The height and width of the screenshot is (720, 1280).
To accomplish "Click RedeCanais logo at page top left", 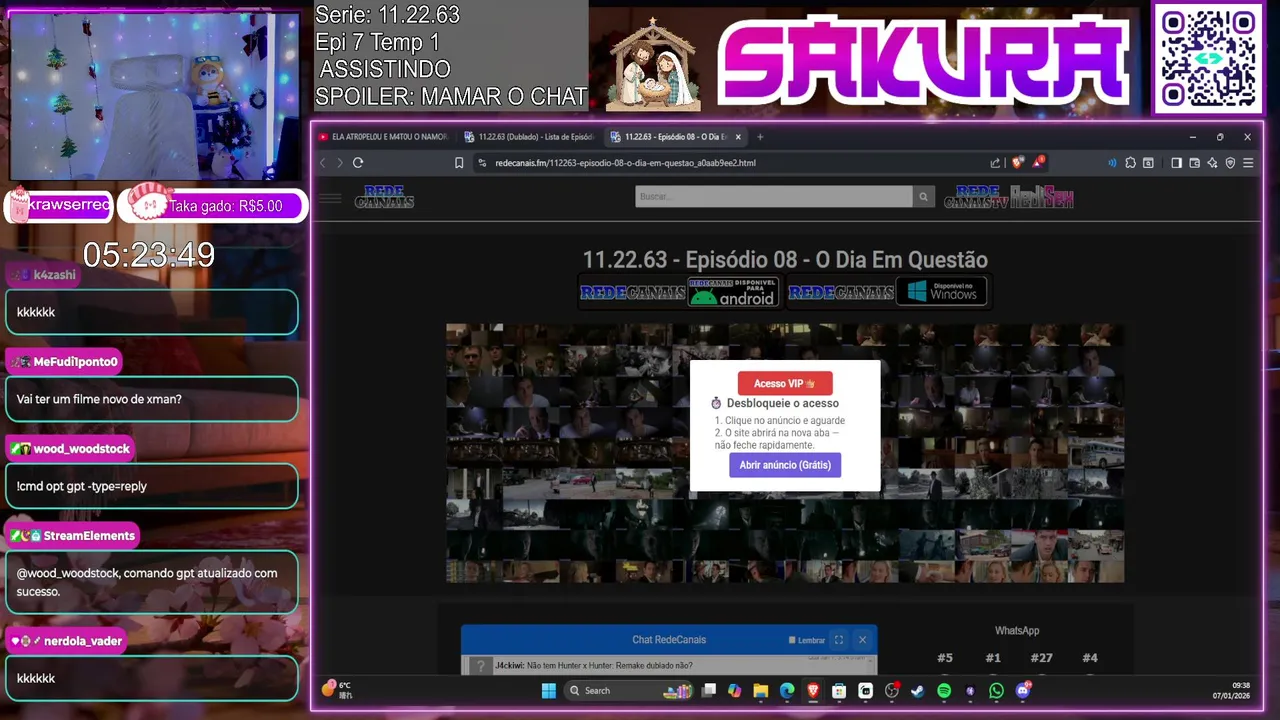I will pos(384,197).
